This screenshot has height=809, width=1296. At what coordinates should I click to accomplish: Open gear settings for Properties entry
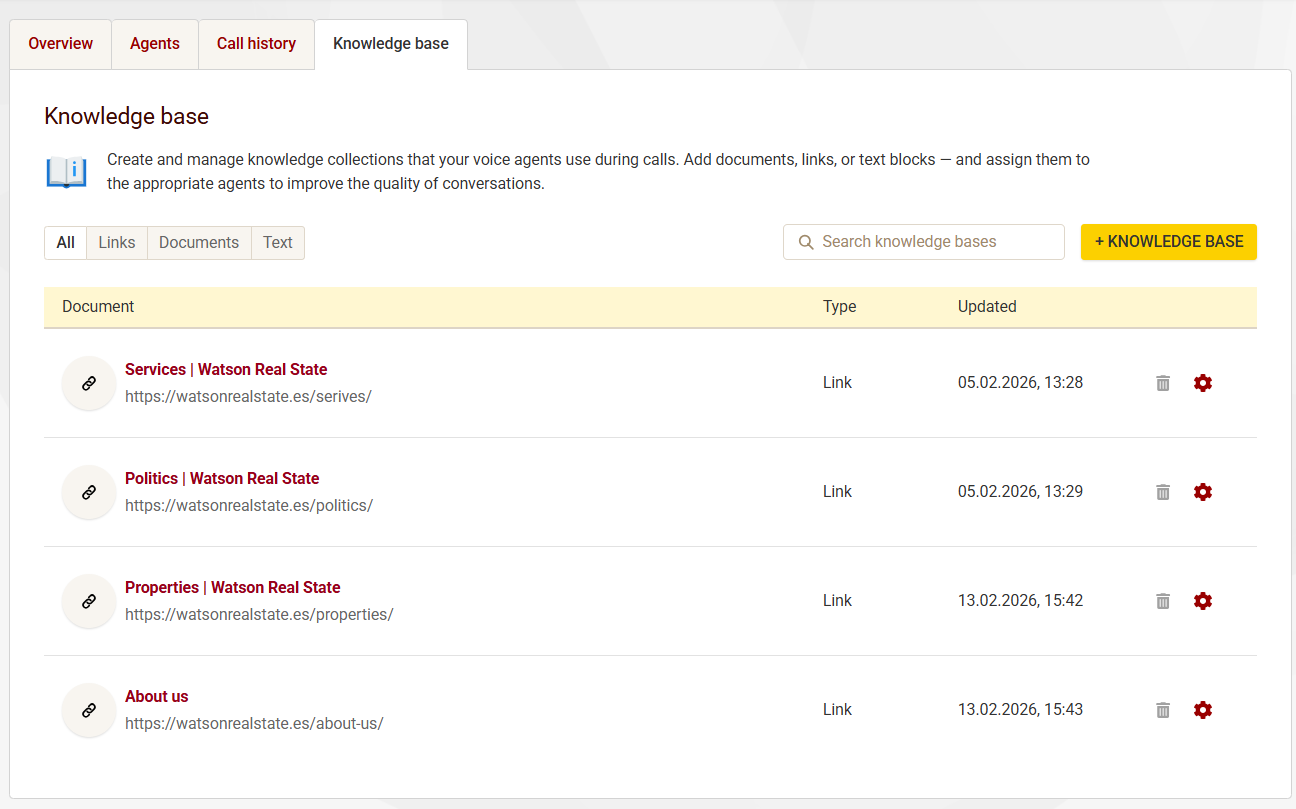click(1203, 601)
